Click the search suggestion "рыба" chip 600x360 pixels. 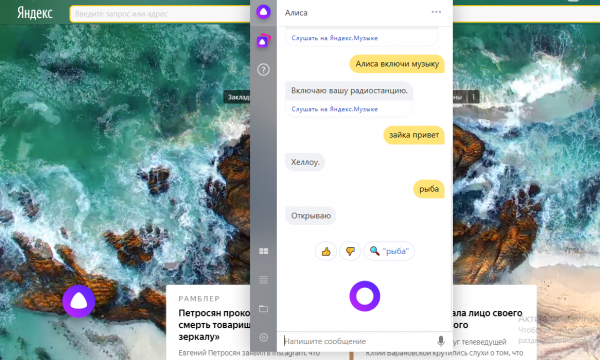click(x=389, y=251)
